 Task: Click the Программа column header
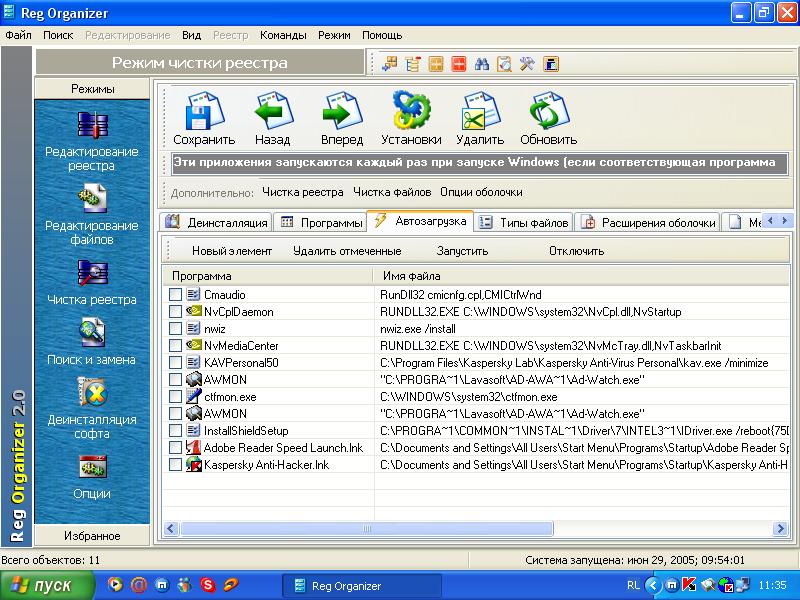click(269, 276)
